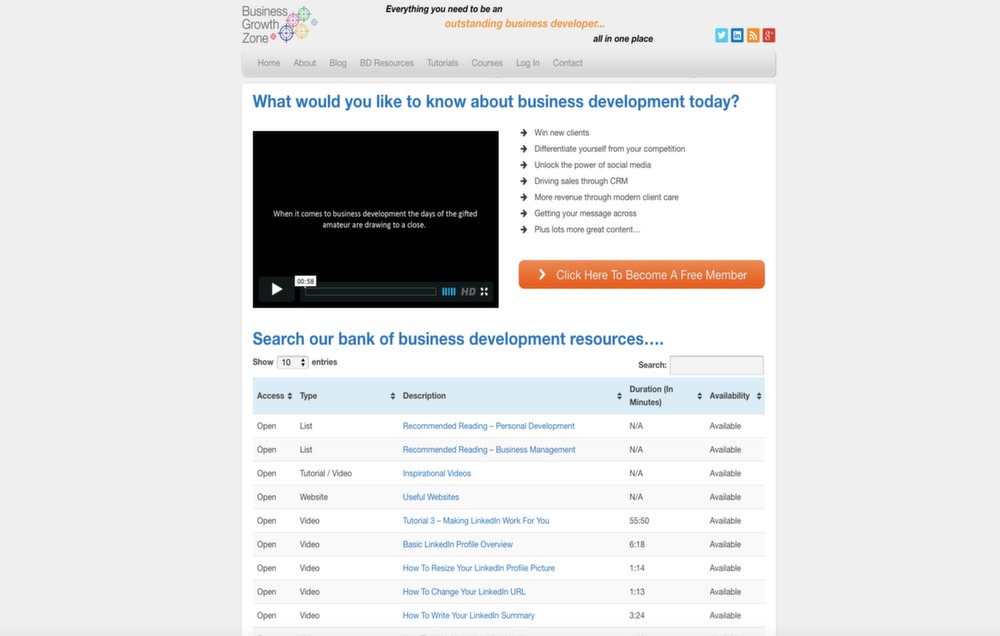1000x636 pixels.
Task: Open the Basic LinkedIn Profile Overview link
Action: [457, 545]
